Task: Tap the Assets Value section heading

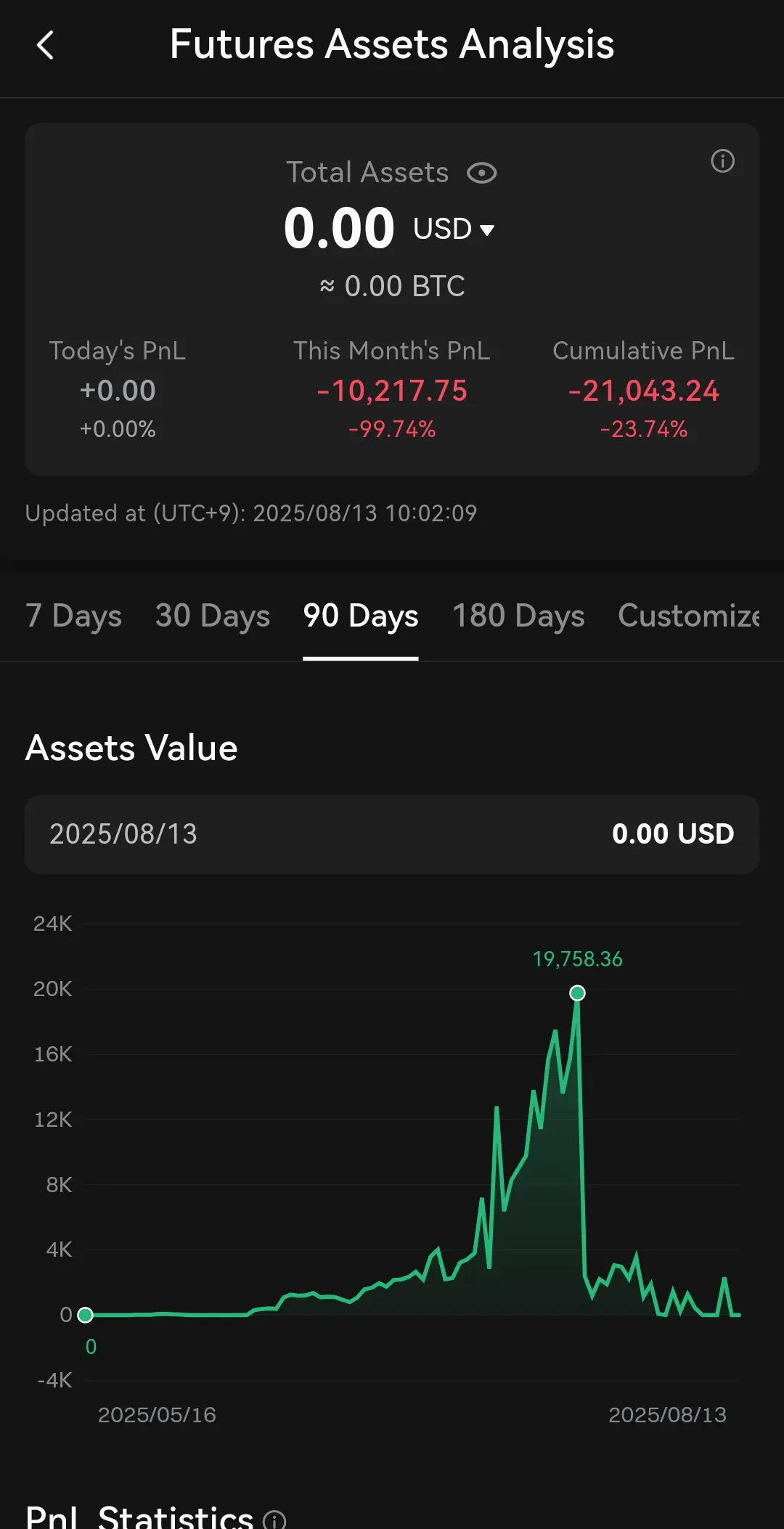Action: [131, 748]
